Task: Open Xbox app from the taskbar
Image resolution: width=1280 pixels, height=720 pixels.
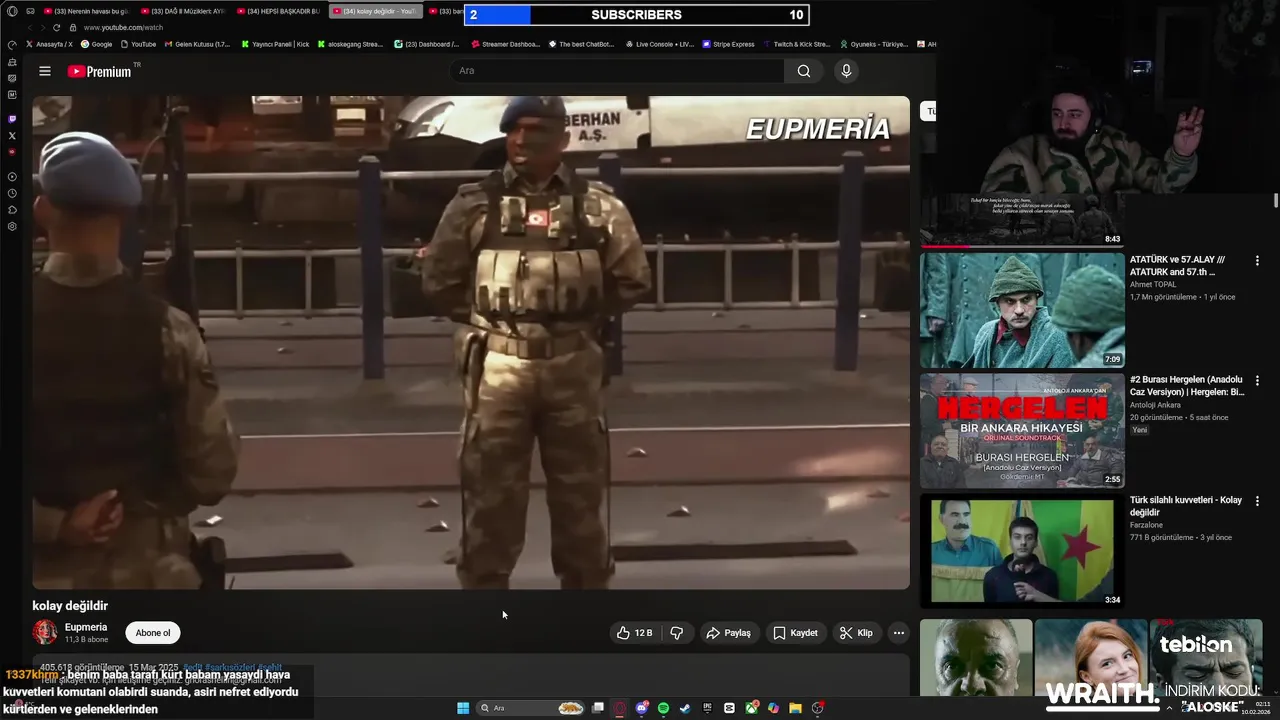Action: click(x=751, y=708)
